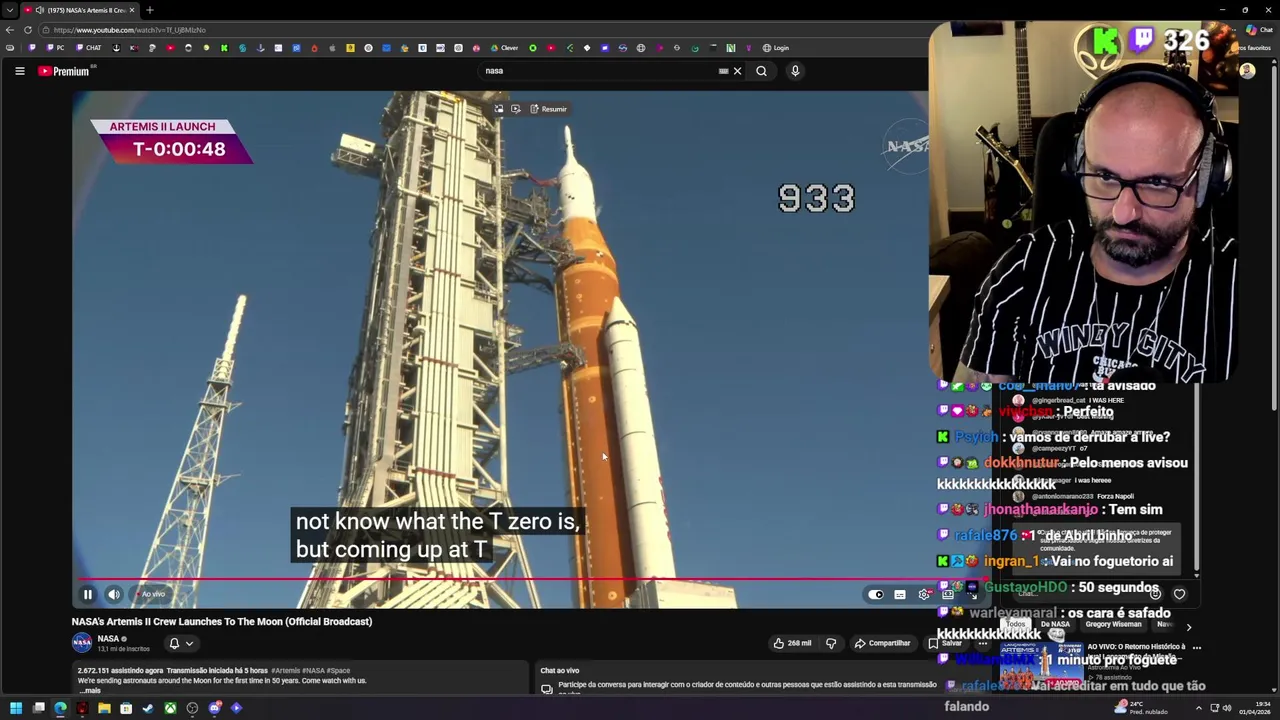This screenshot has height=720, width=1280.
Task: Select the NASA's Artemis II browser tab
Action: pyautogui.click(x=80, y=10)
